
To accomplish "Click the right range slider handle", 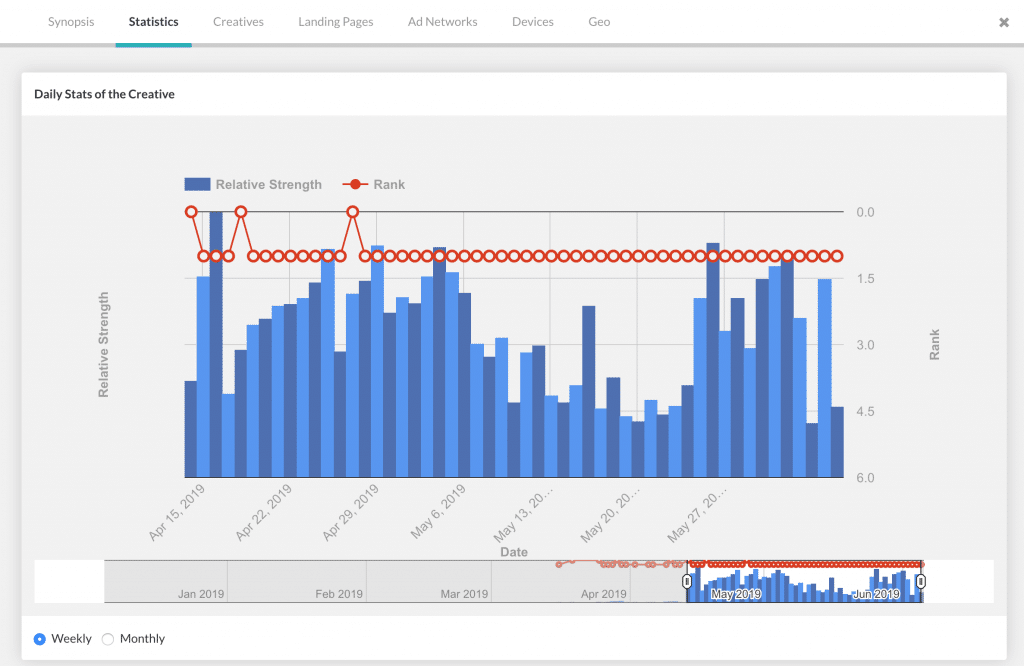I will point(922,582).
